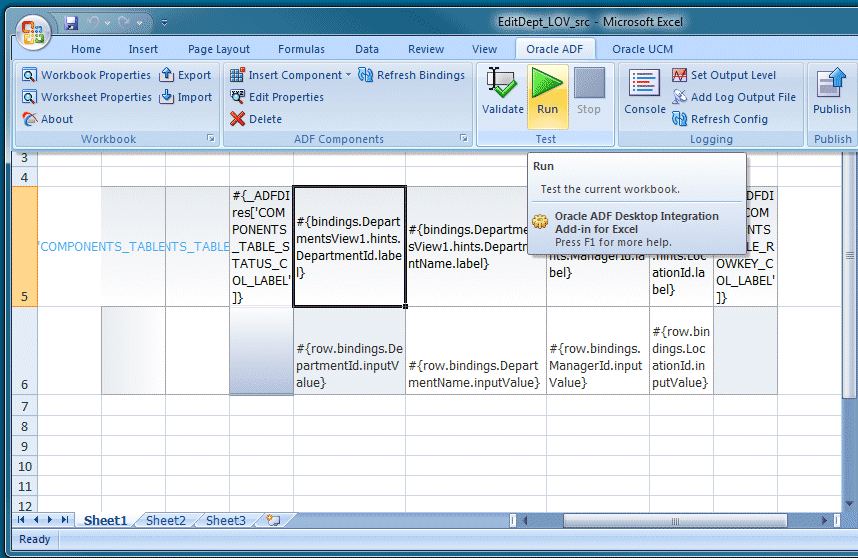The width and height of the screenshot is (858, 558).
Task: Click the Undo button
Action: 94,23
